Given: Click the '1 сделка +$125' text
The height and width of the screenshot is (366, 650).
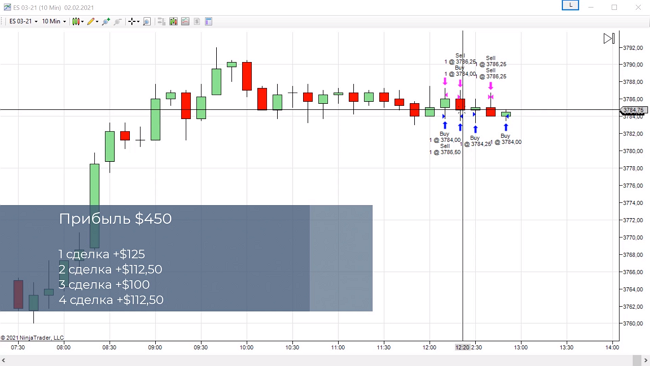Looking at the screenshot, I should 102,254.
